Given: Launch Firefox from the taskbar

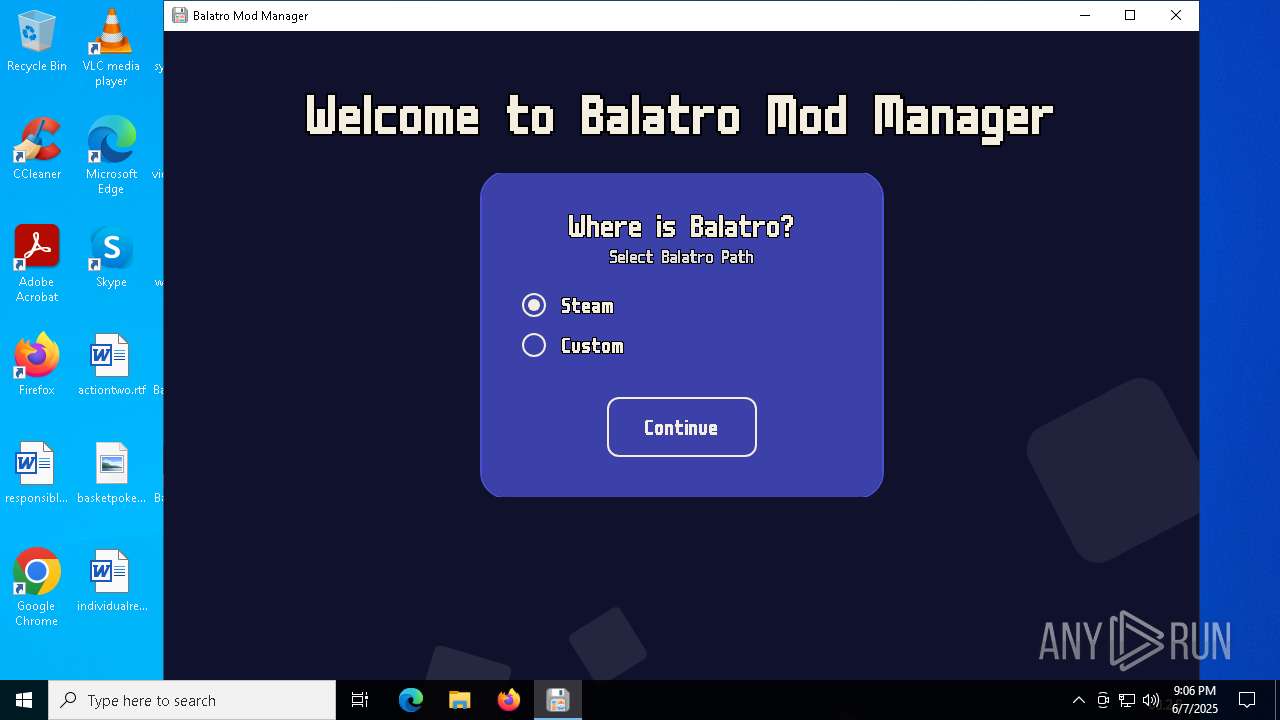Looking at the screenshot, I should [x=509, y=700].
